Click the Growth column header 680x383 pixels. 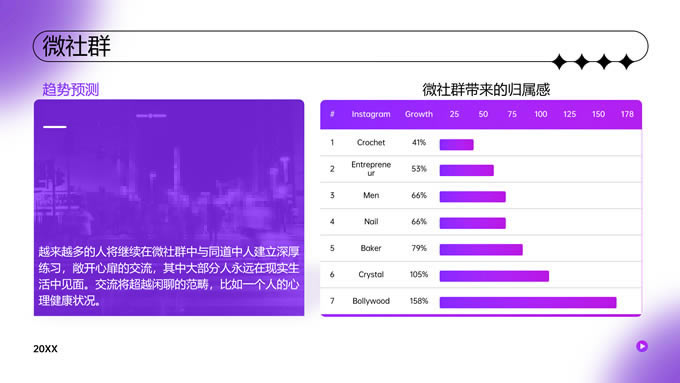(419, 114)
